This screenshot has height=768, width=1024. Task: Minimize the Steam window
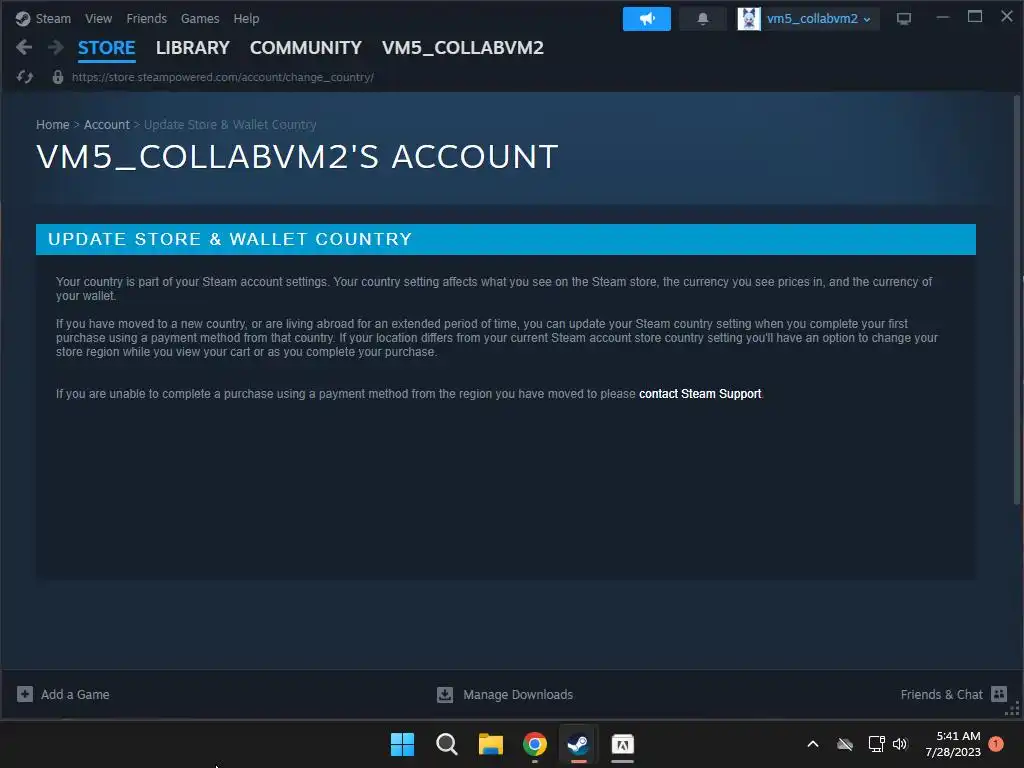(x=942, y=17)
